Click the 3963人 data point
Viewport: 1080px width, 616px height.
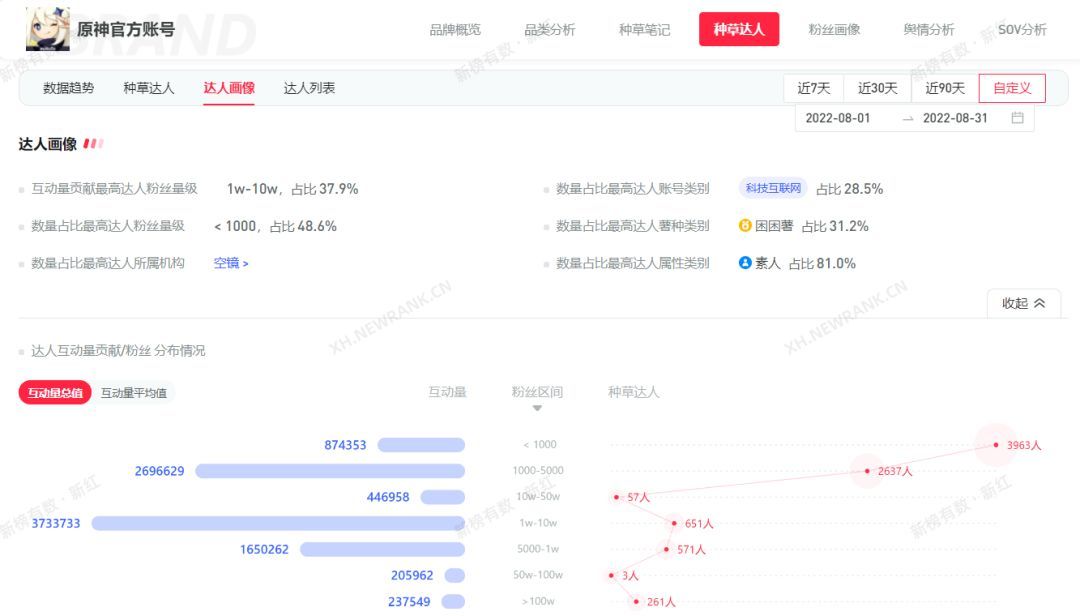996,445
